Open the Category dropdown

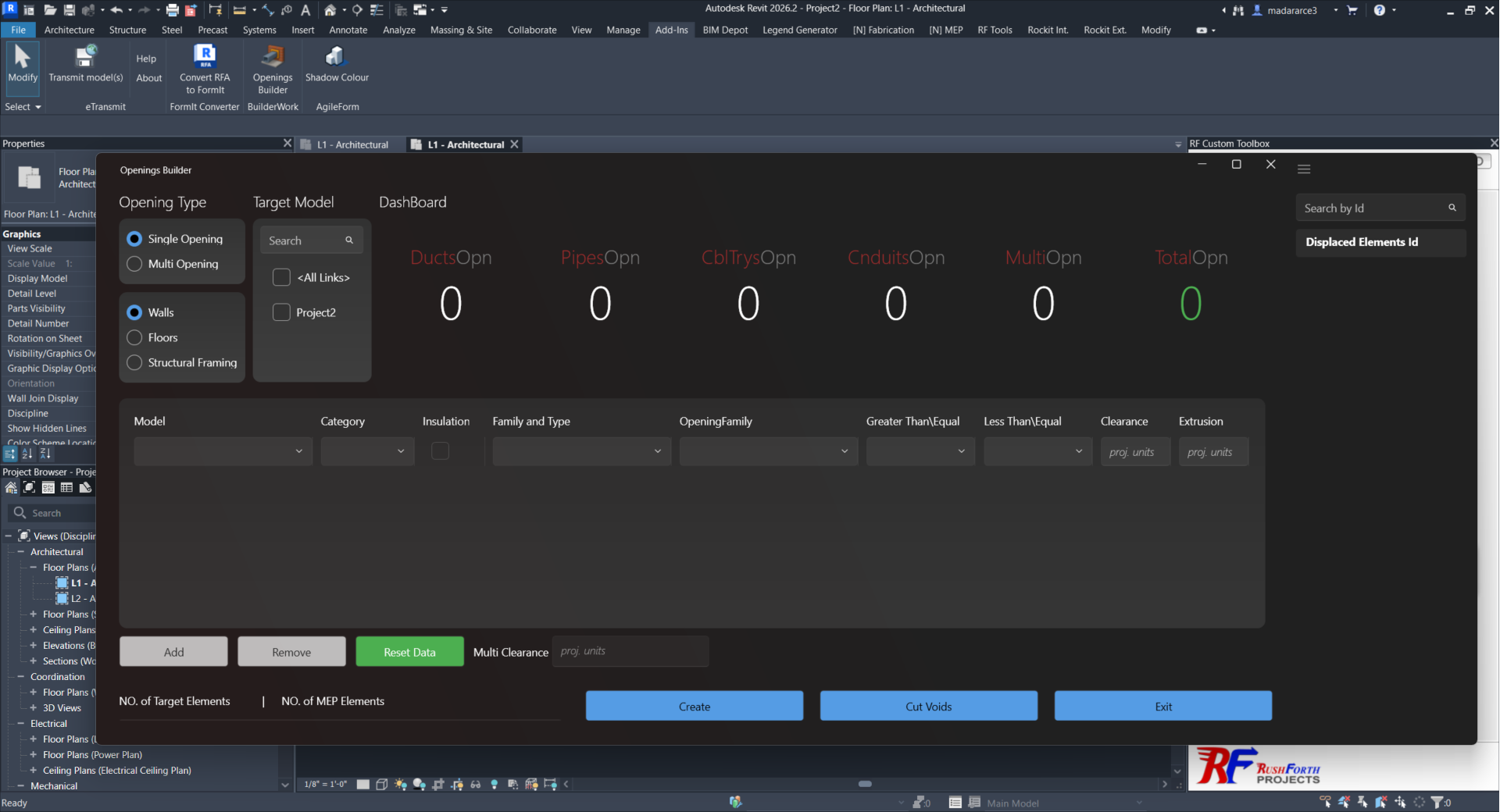[x=367, y=451]
